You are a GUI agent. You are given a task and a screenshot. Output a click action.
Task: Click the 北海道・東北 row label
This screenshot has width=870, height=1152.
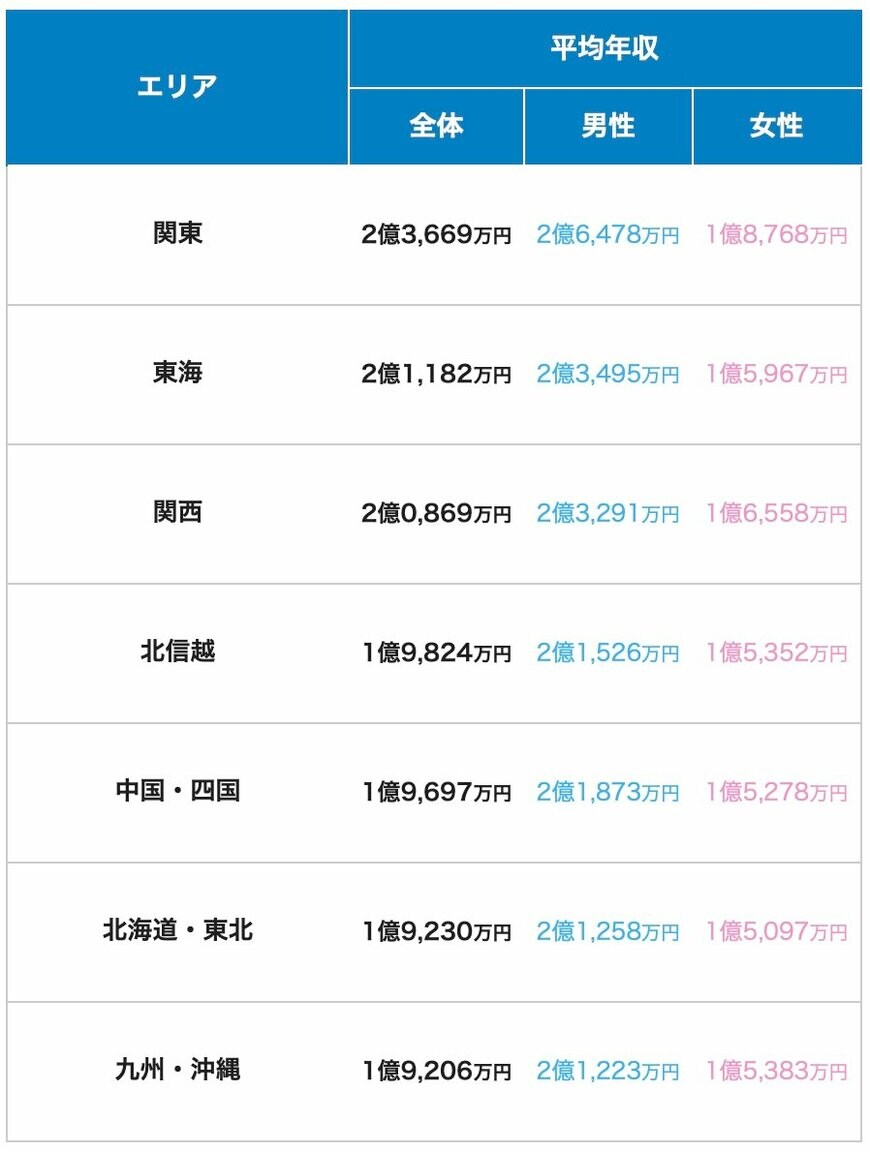click(177, 931)
